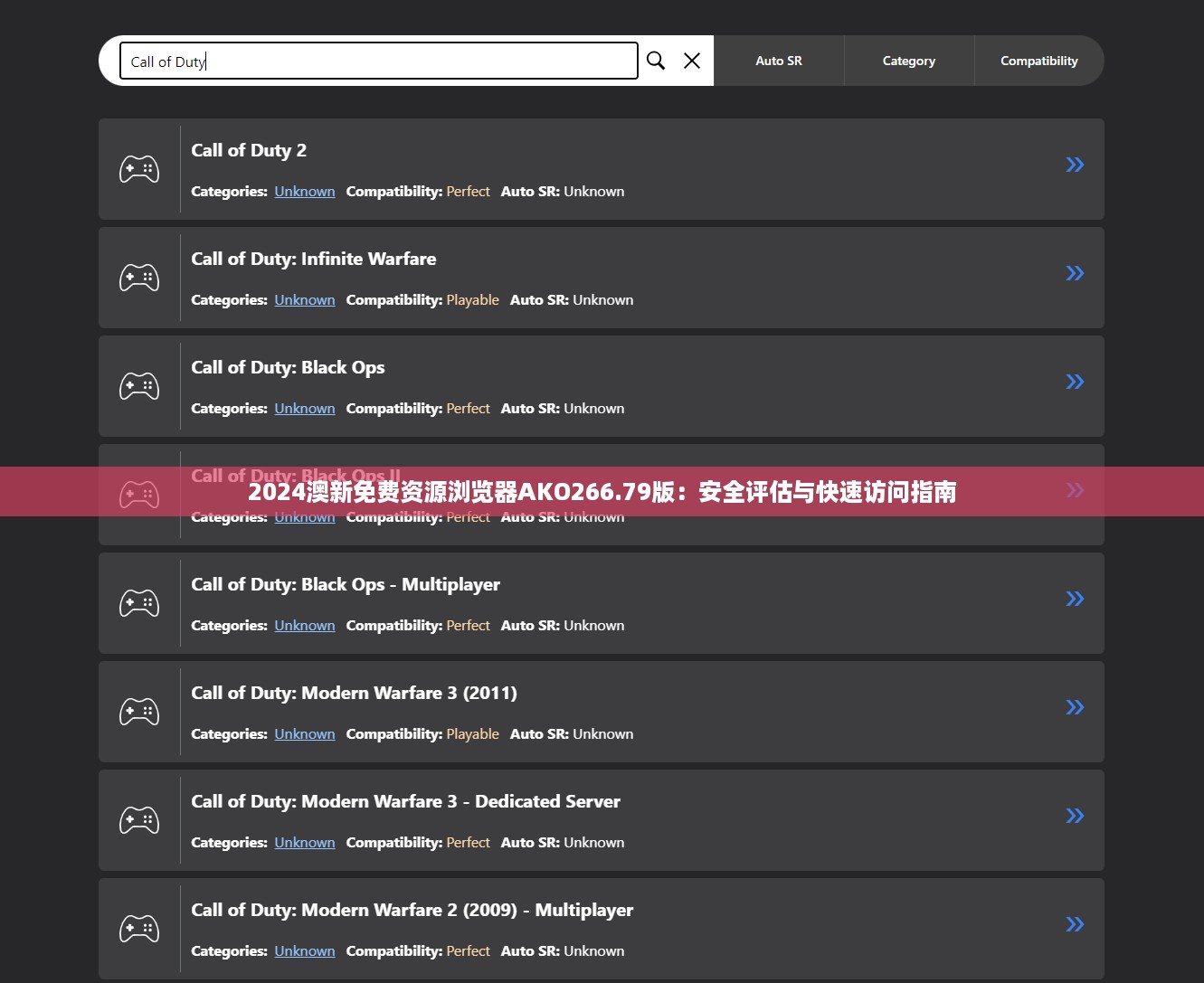Click the magnifying glass search icon
Screen dimensions: 1204x983
pyautogui.click(x=656, y=61)
